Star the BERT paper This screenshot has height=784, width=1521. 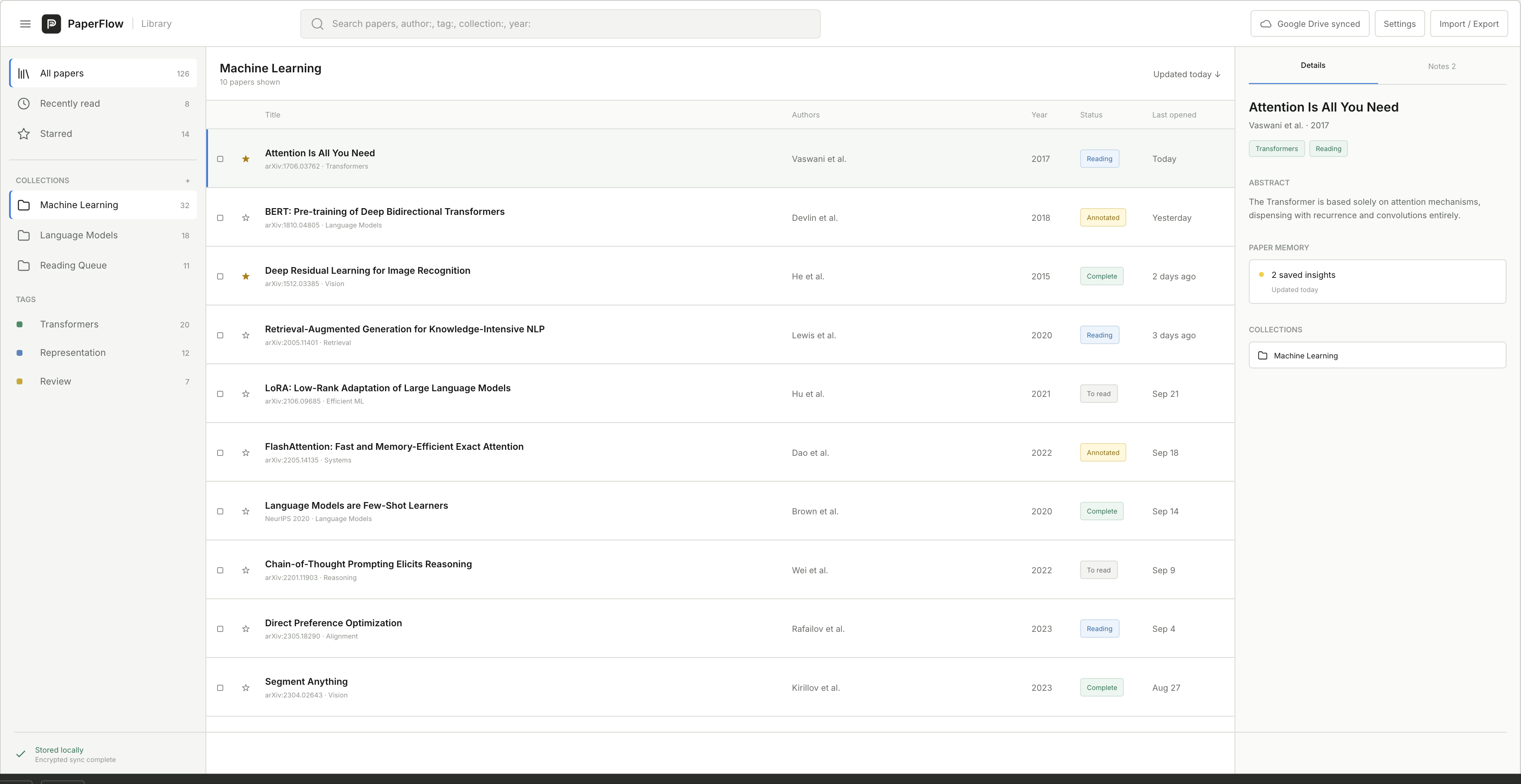point(245,218)
